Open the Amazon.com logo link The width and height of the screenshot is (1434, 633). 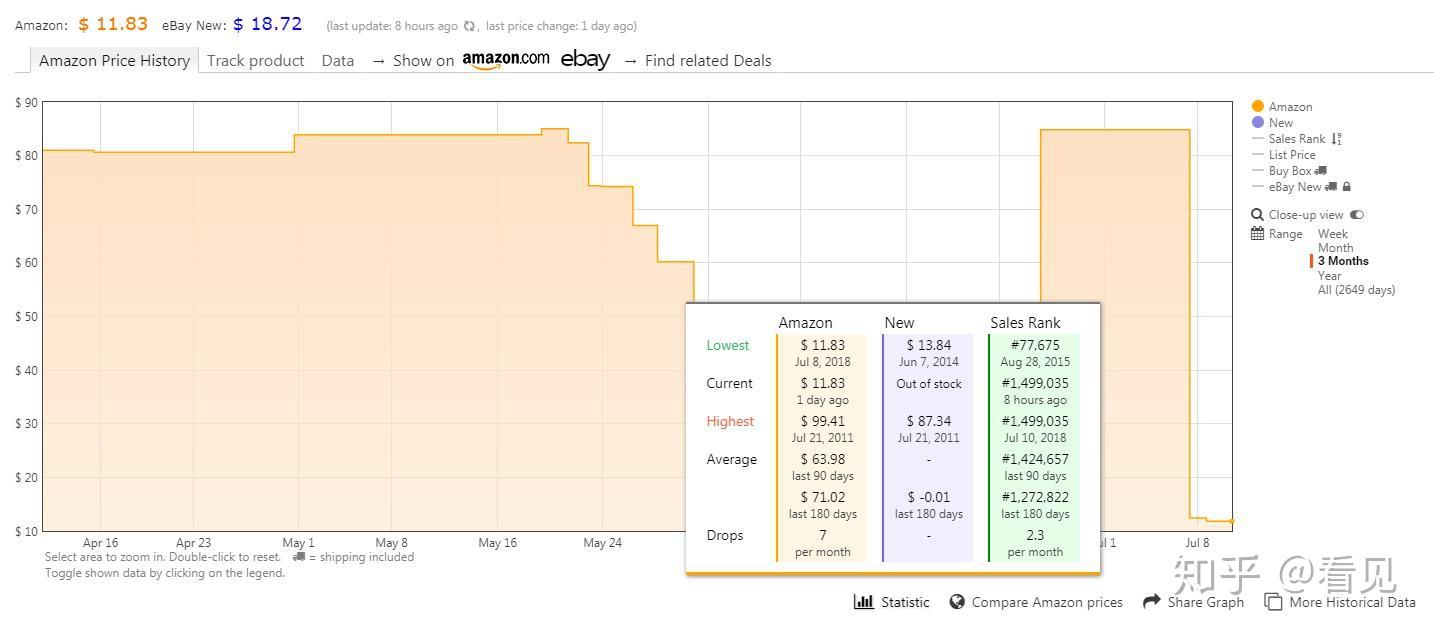506,60
